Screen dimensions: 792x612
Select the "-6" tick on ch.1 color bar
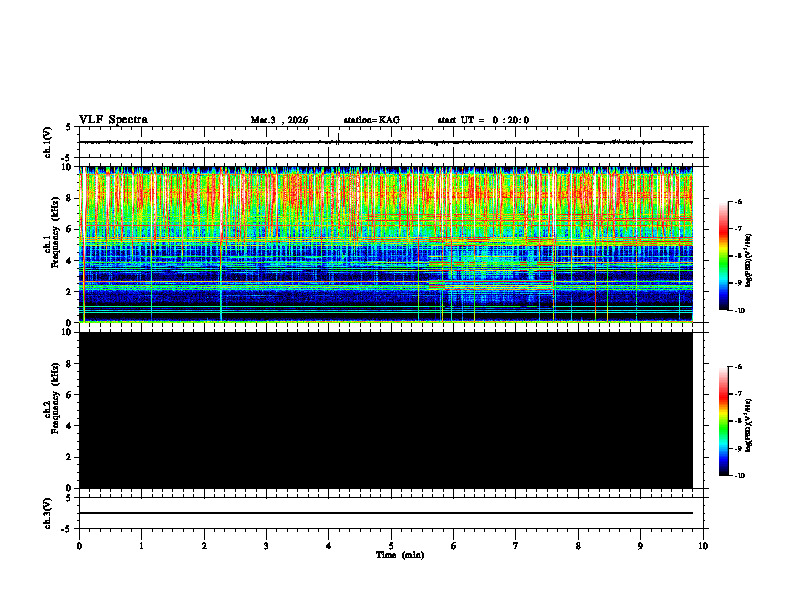point(738,201)
